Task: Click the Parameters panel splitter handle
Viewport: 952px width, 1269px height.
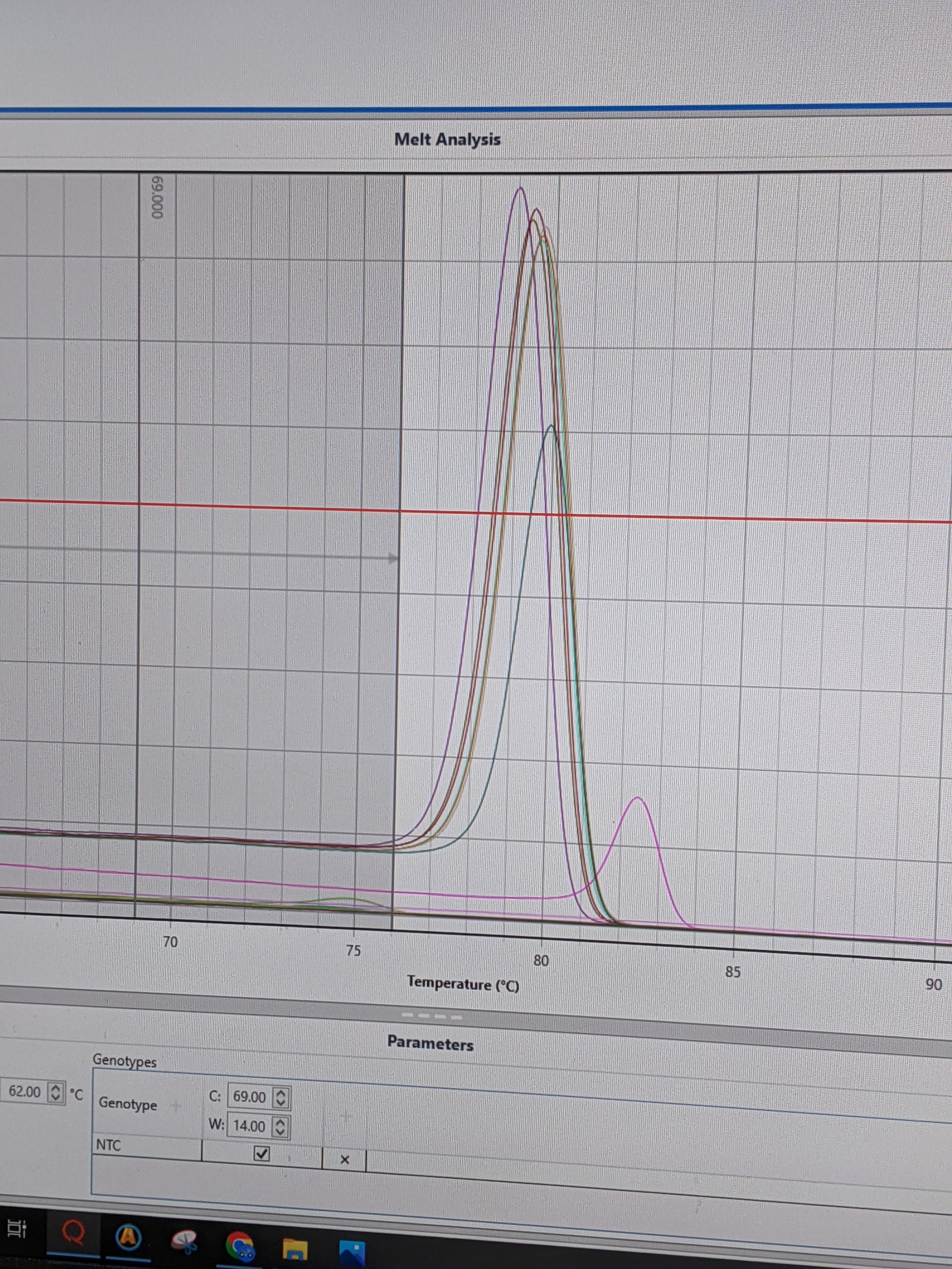Action: pyautogui.click(x=431, y=1017)
